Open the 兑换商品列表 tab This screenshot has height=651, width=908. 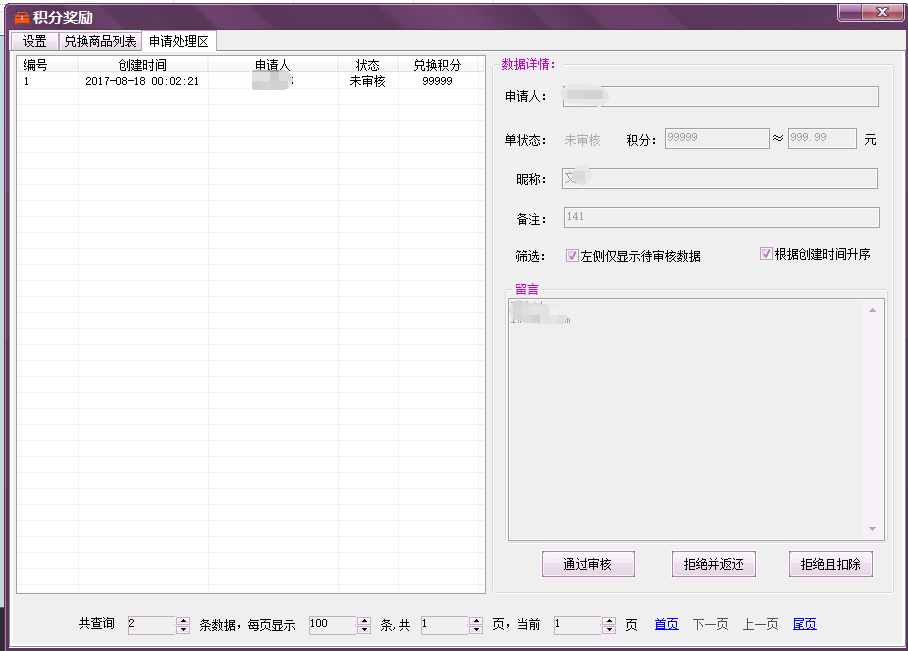click(x=99, y=42)
